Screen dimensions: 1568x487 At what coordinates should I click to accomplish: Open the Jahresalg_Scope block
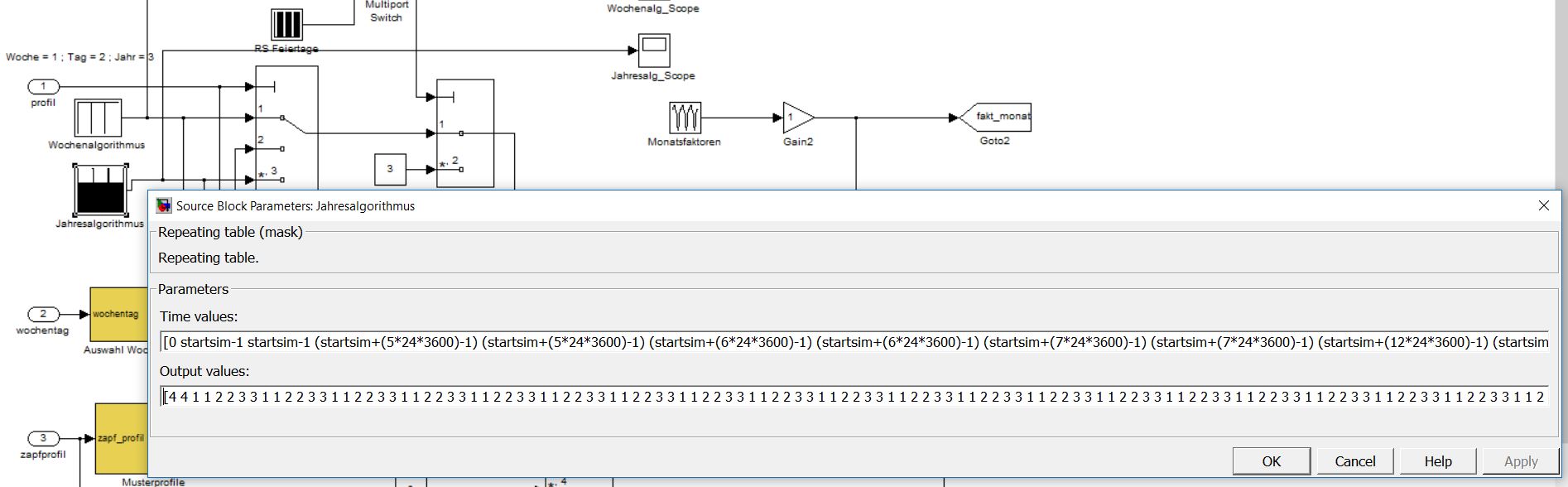click(x=654, y=51)
